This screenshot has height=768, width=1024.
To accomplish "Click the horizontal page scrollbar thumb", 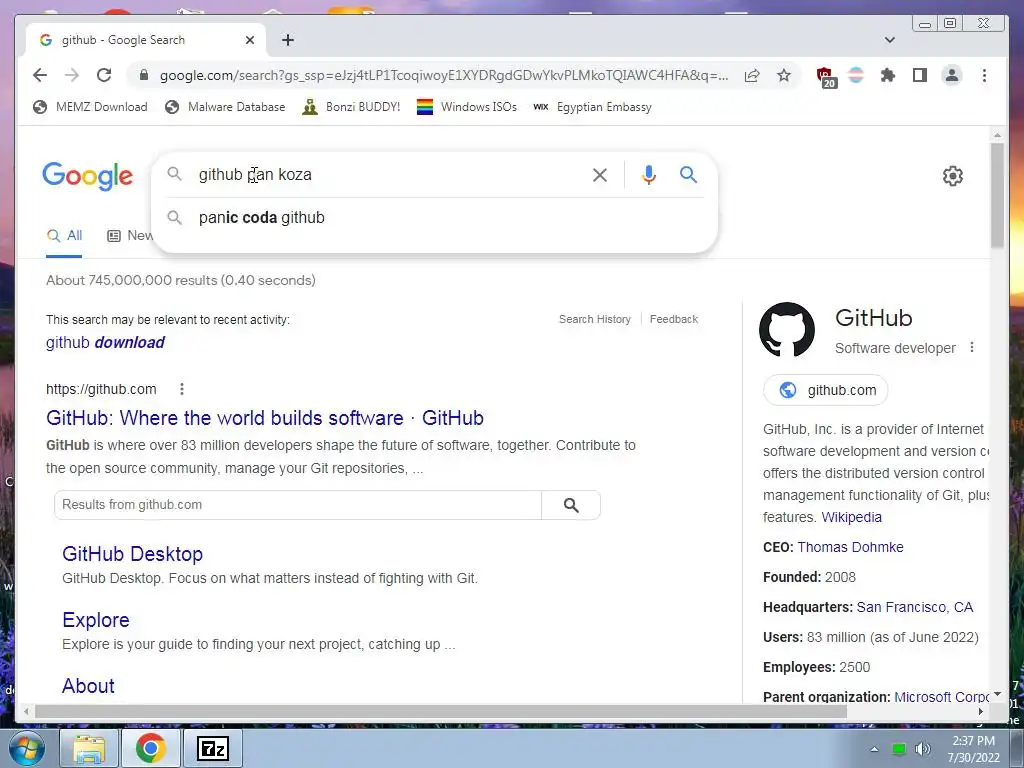I will (x=441, y=711).
